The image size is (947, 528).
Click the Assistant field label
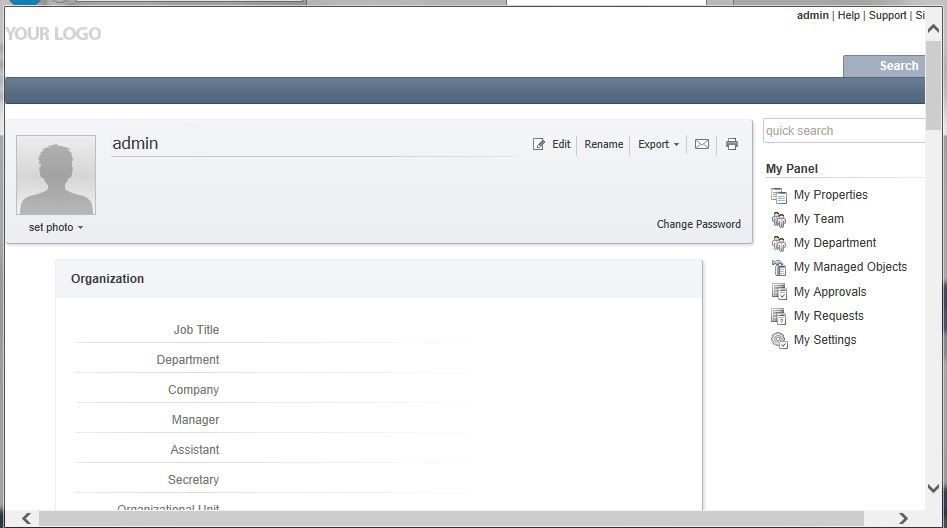pyautogui.click(x=194, y=450)
